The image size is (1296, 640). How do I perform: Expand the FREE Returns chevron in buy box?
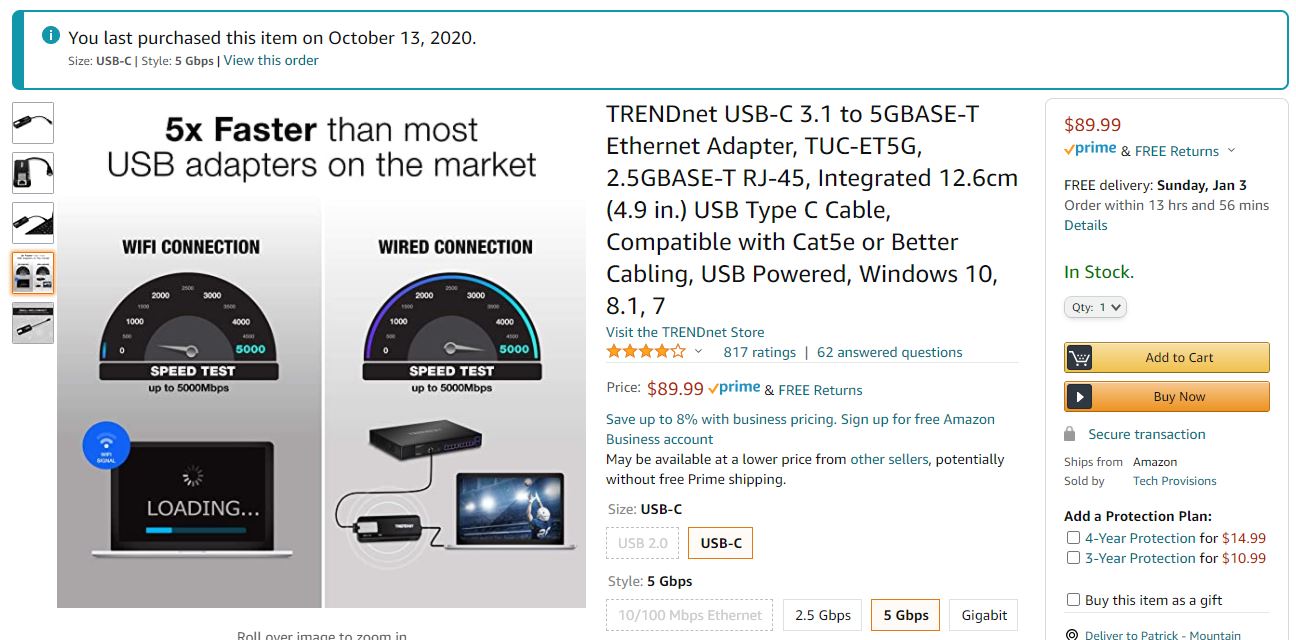click(1231, 151)
